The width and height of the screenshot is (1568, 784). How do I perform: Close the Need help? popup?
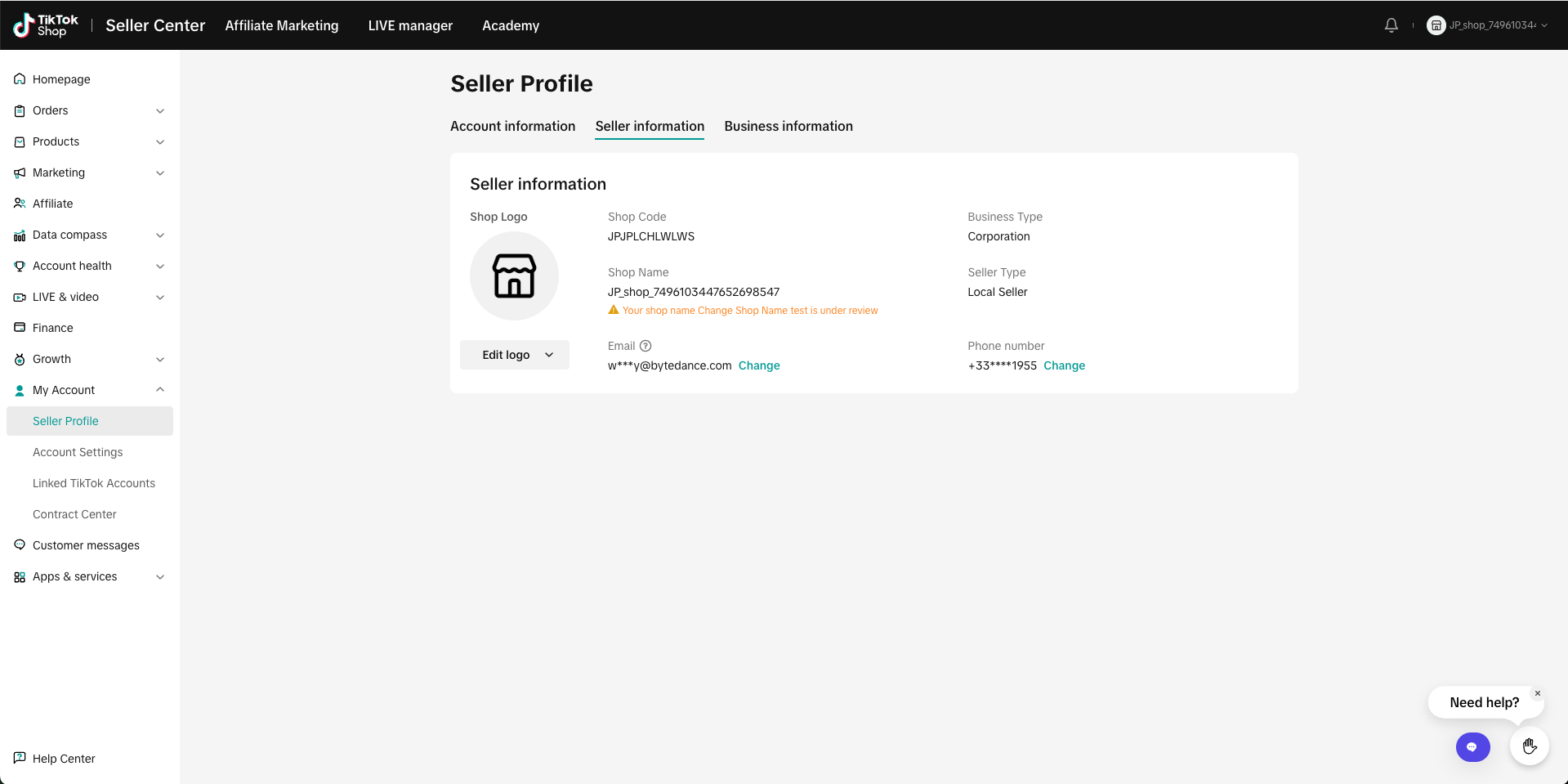[x=1538, y=693]
